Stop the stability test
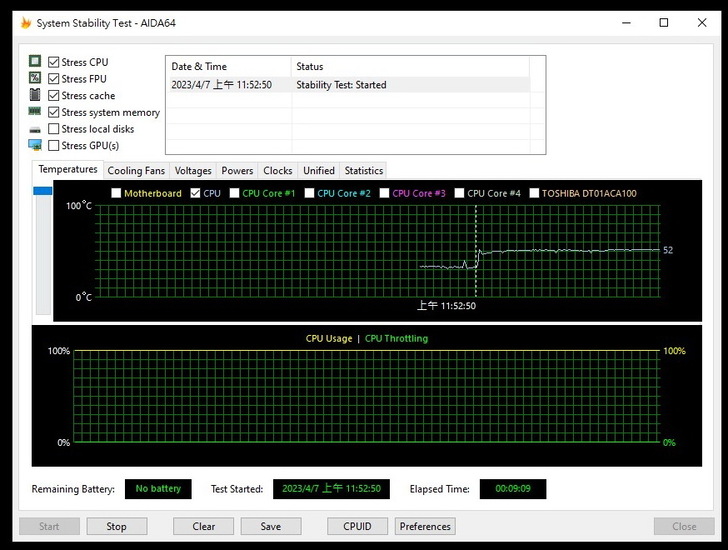 click(117, 526)
